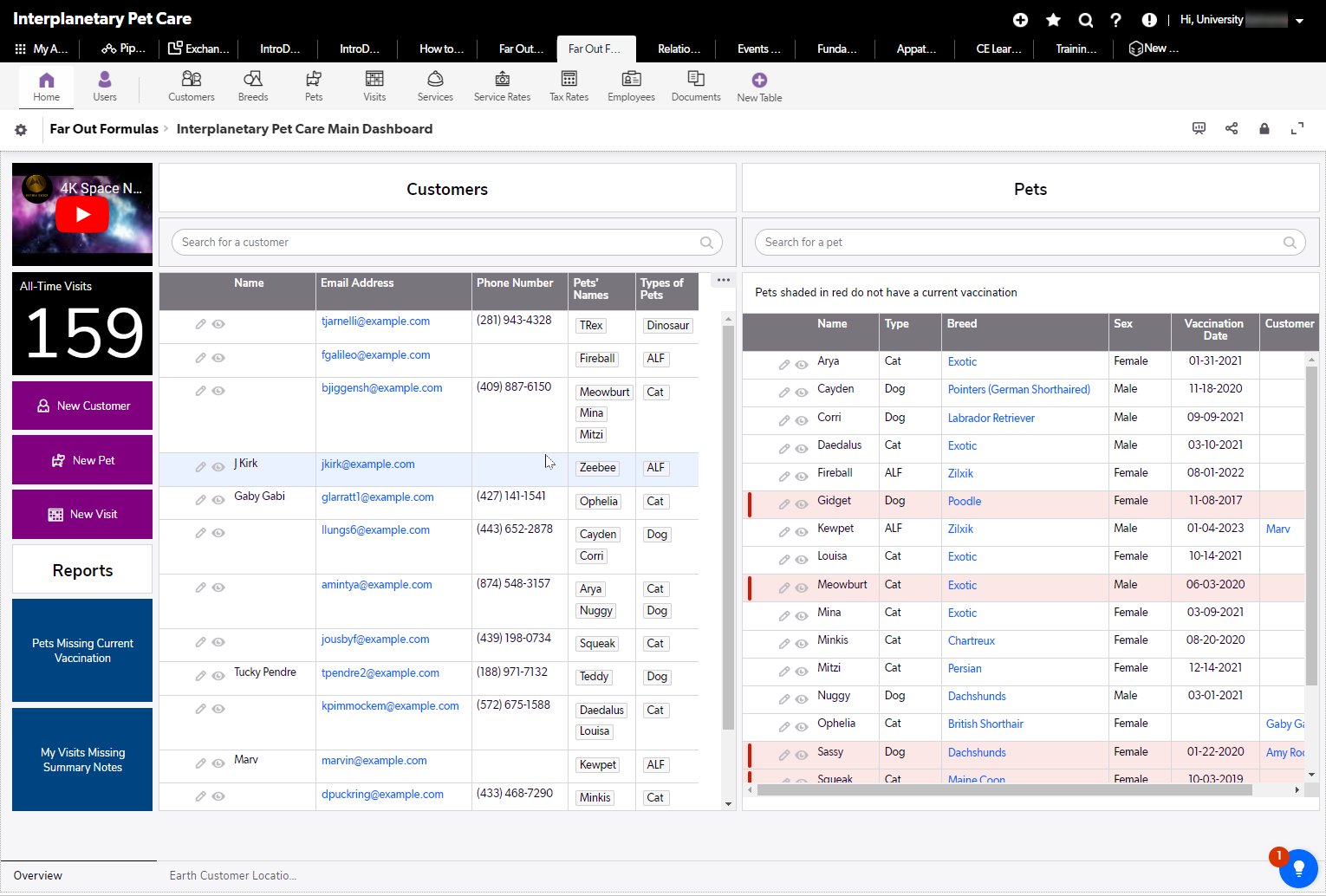Viewport: 1326px width, 896px height.
Task: Open the customers report more options menu
Action: [x=723, y=280]
